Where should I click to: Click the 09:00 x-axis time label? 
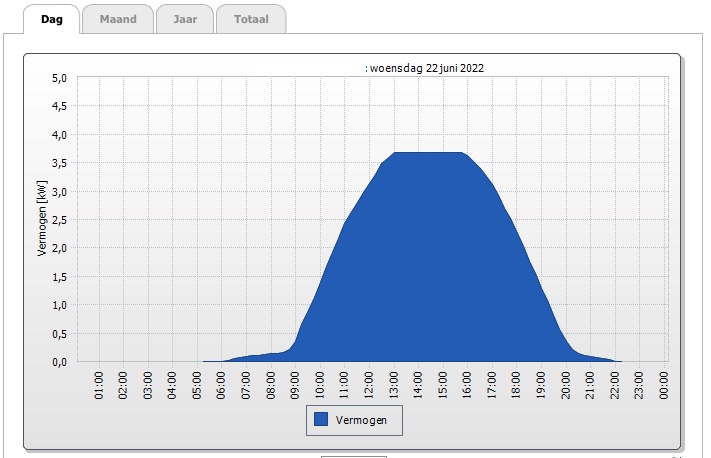295,385
